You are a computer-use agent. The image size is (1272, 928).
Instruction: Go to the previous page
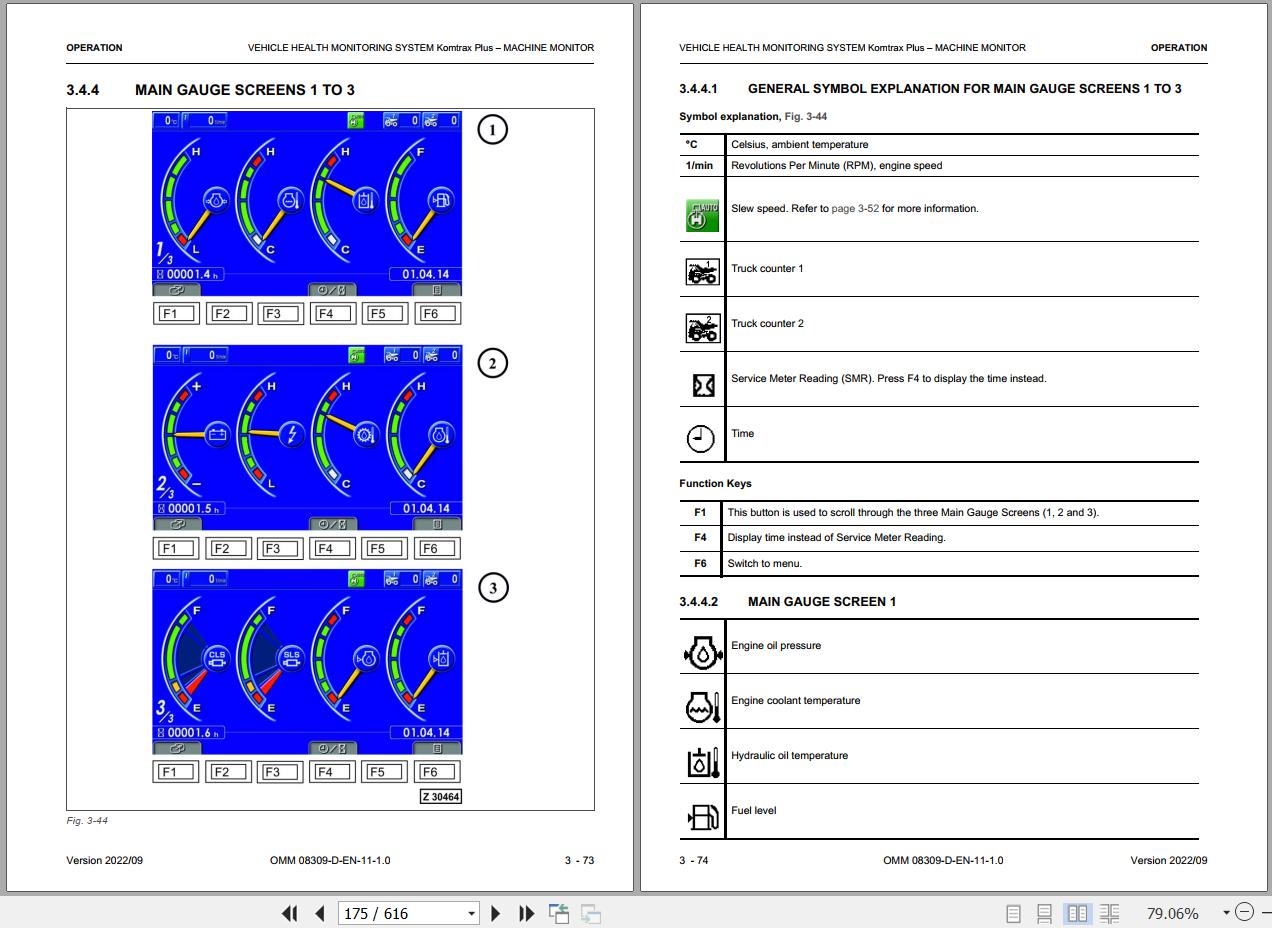click(320, 913)
